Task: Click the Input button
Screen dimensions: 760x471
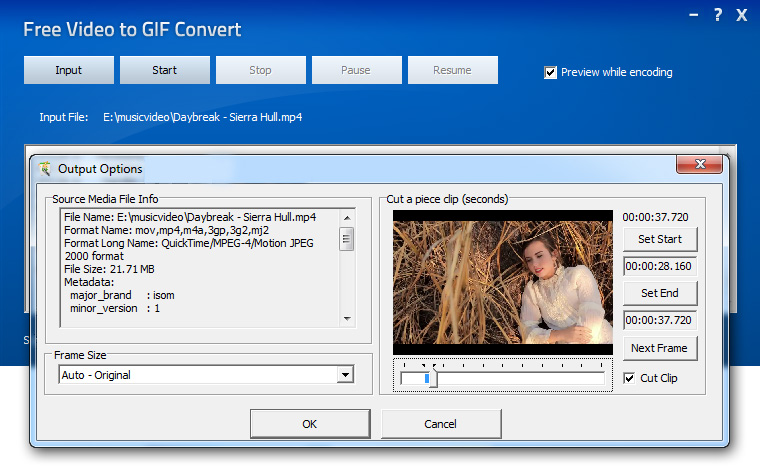Action: pos(69,70)
